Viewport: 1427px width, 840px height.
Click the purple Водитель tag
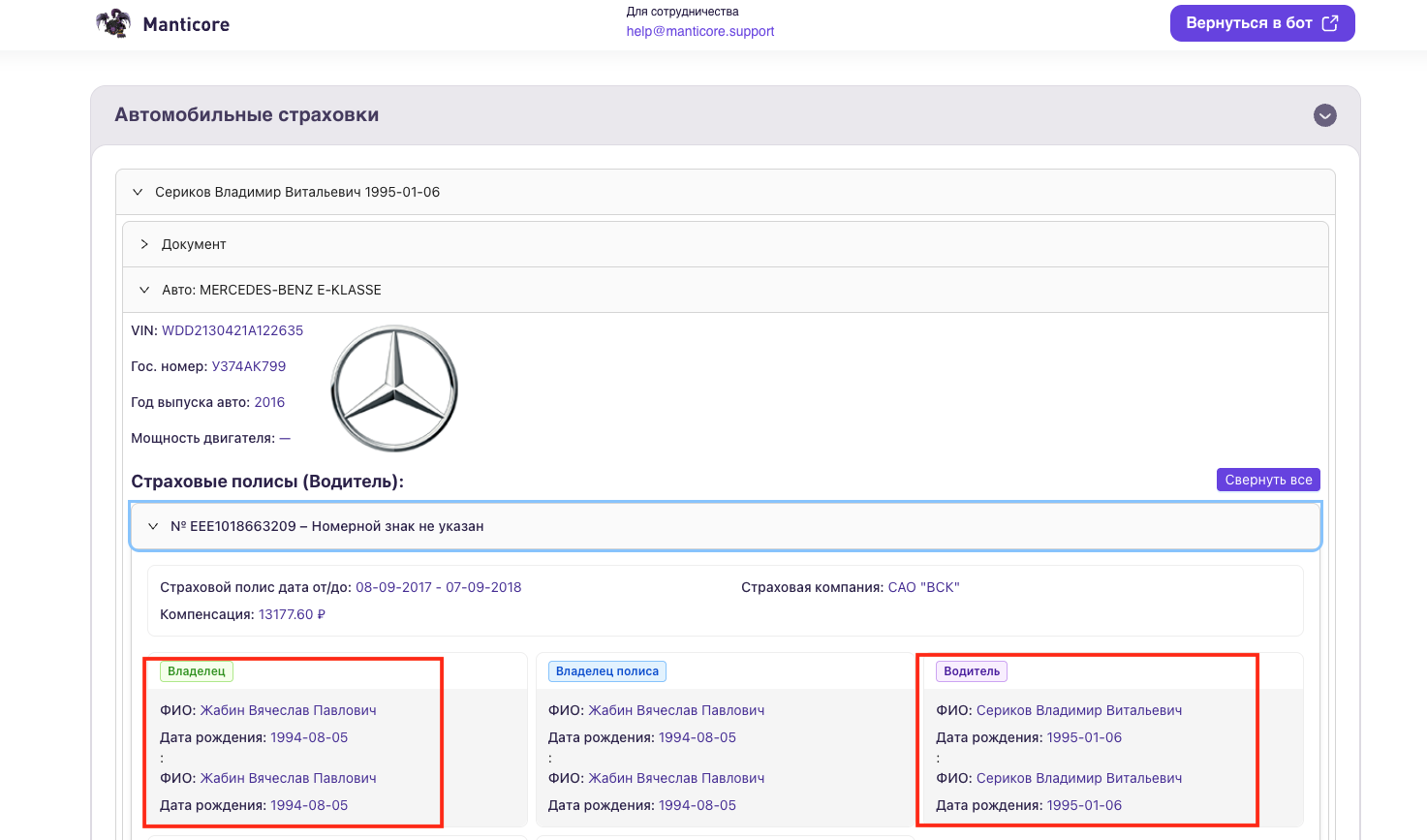972,671
